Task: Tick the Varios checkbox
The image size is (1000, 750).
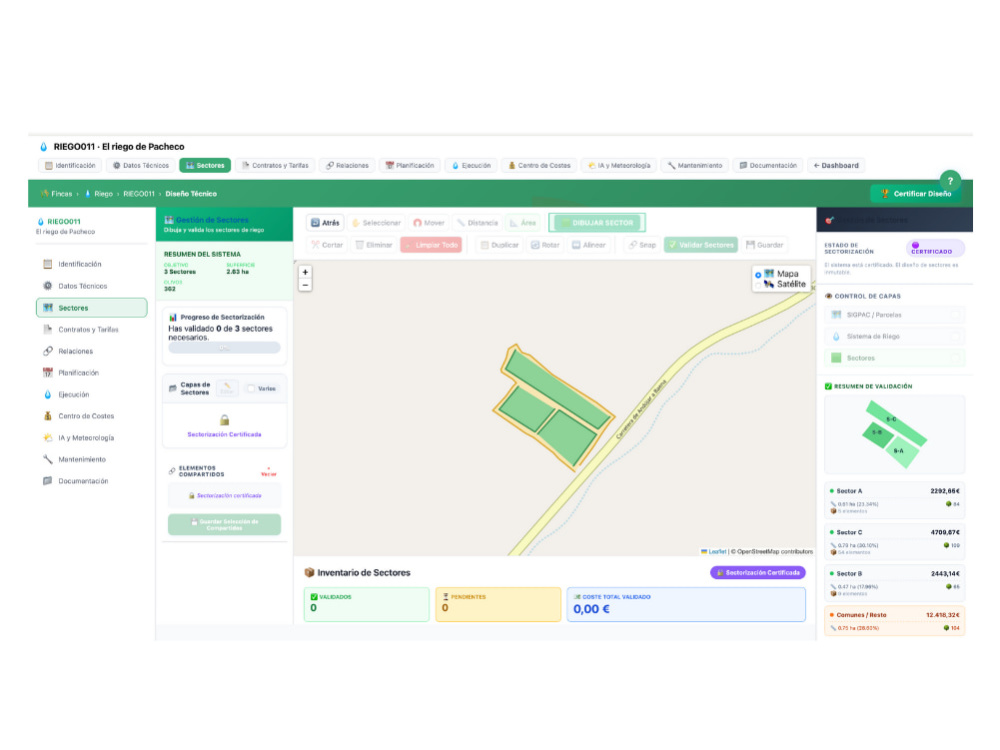Action: point(251,388)
